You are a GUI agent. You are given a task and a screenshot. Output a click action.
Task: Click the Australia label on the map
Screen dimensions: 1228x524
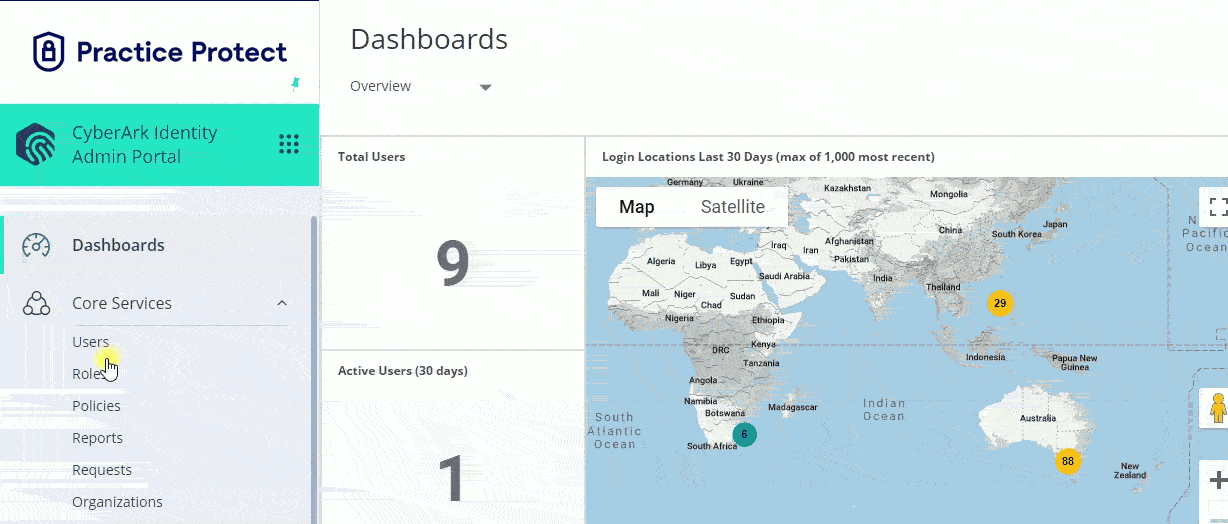click(1036, 419)
